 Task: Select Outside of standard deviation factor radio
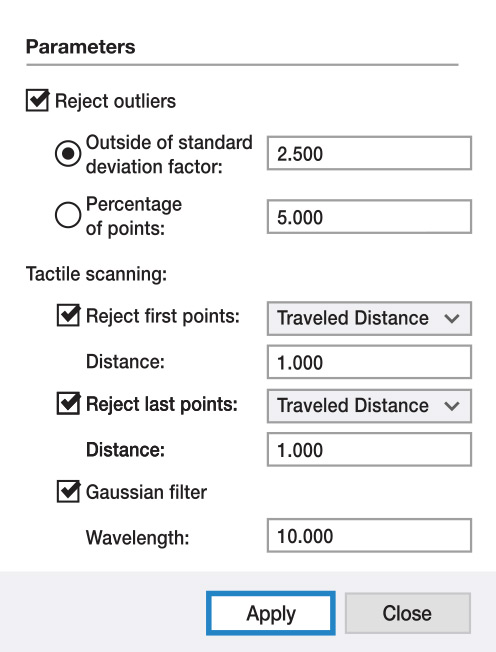(68, 153)
